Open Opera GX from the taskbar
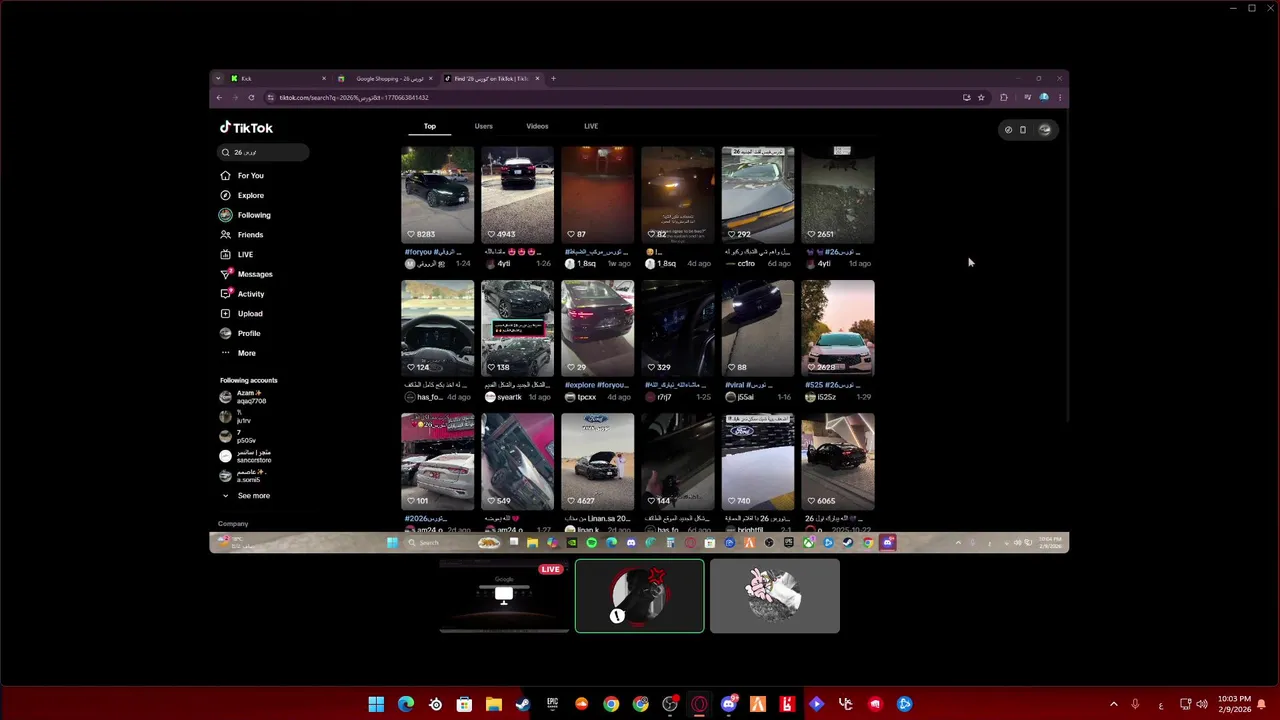This screenshot has height=720, width=1280. click(x=699, y=704)
